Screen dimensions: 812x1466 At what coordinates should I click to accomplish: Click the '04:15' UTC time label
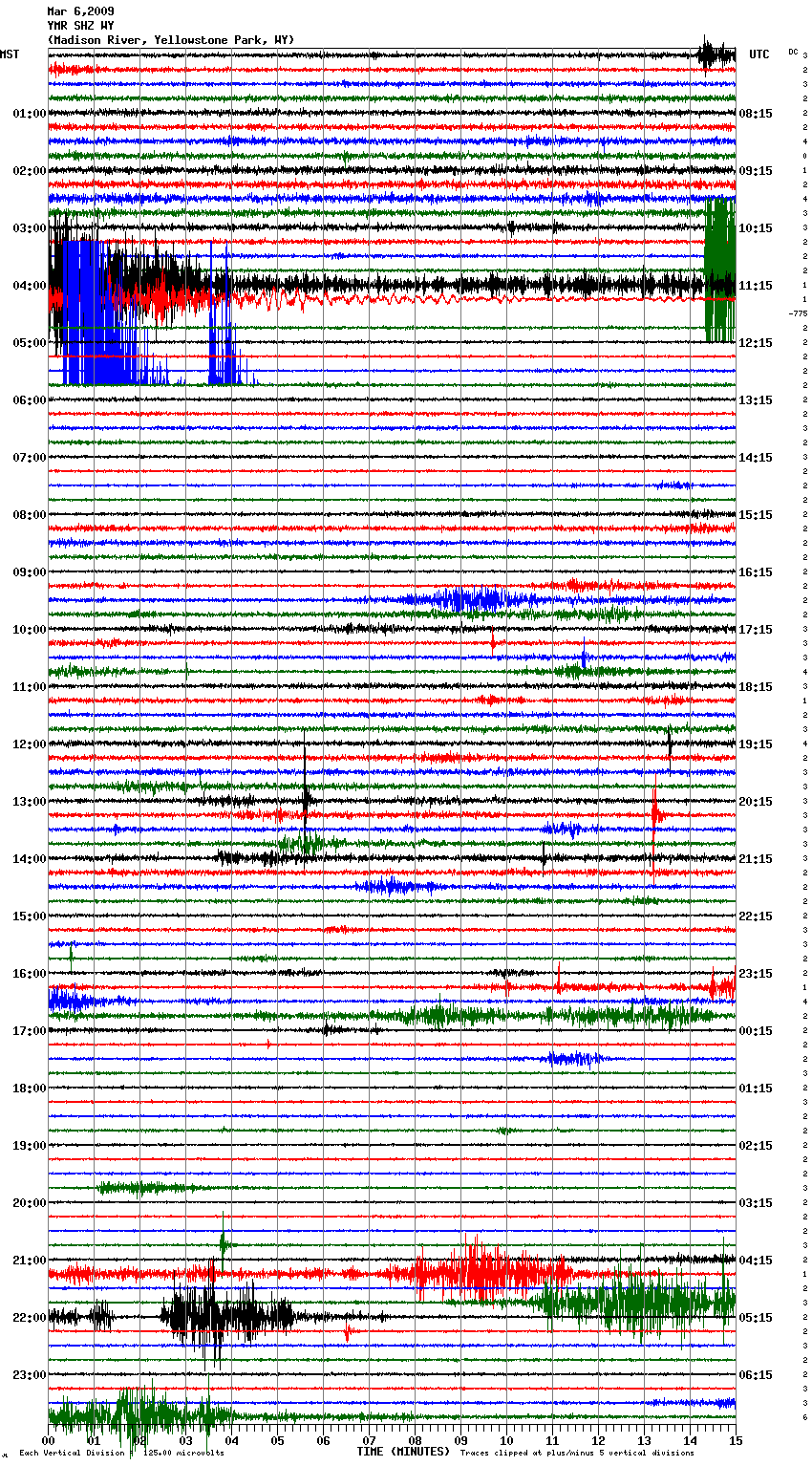coord(756,1261)
